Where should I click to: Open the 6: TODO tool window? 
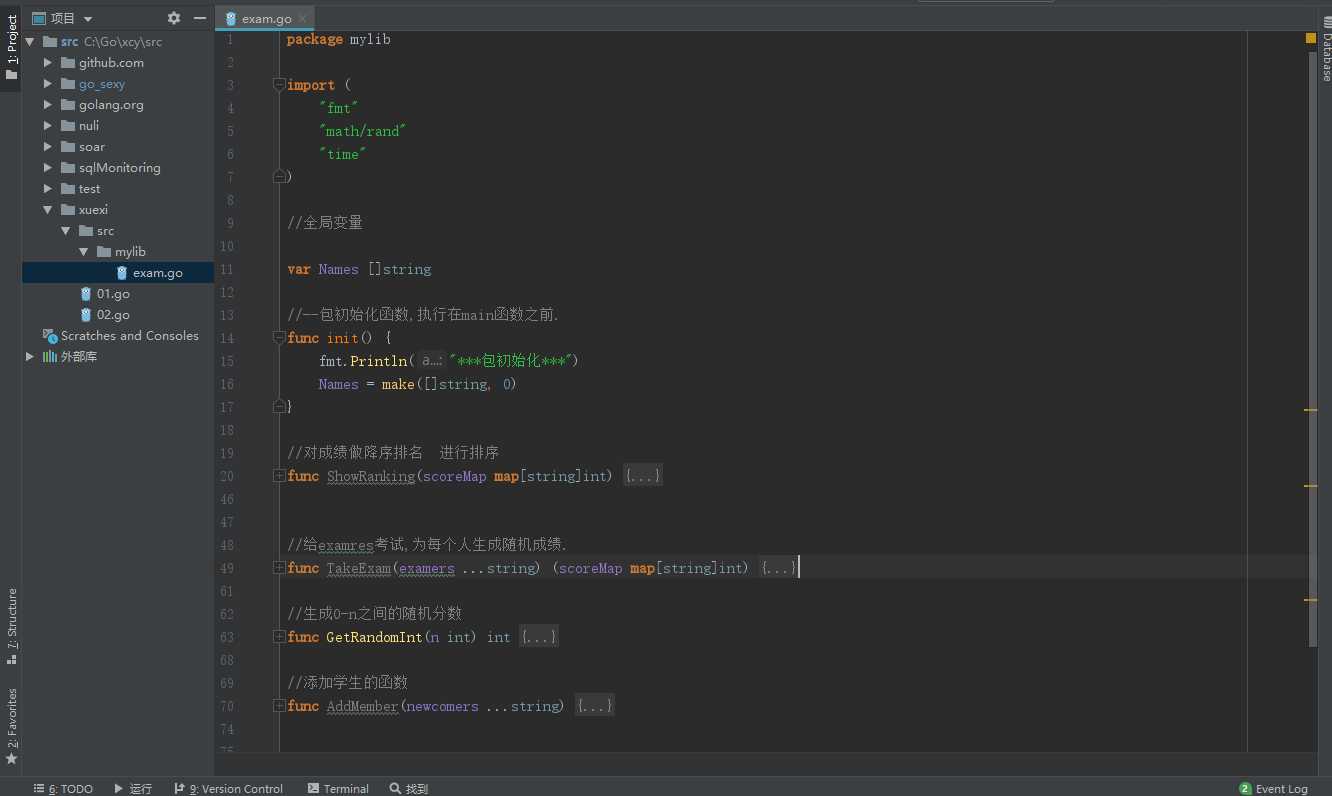[63, 788]
